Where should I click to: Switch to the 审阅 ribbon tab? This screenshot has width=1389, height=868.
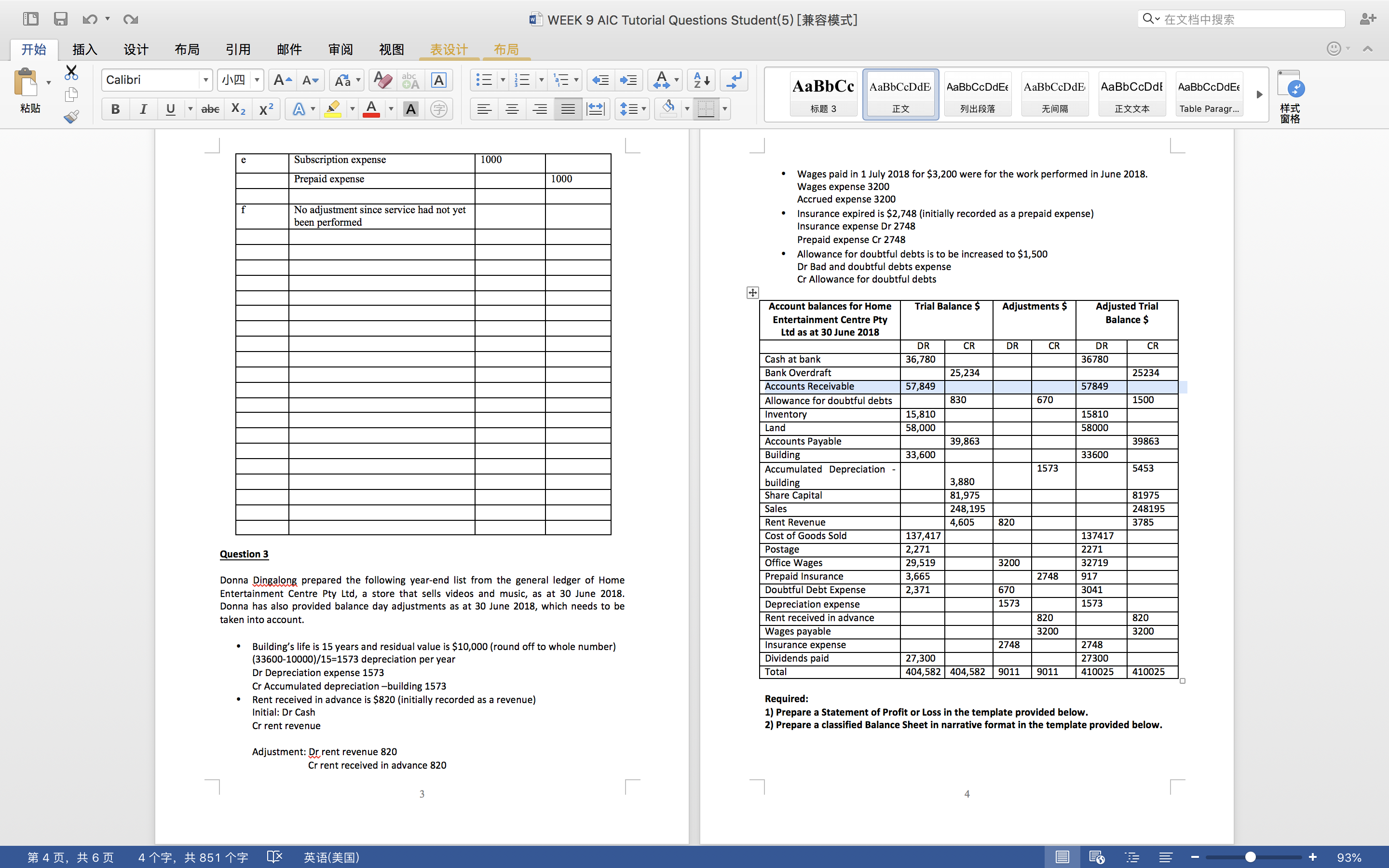340,49
